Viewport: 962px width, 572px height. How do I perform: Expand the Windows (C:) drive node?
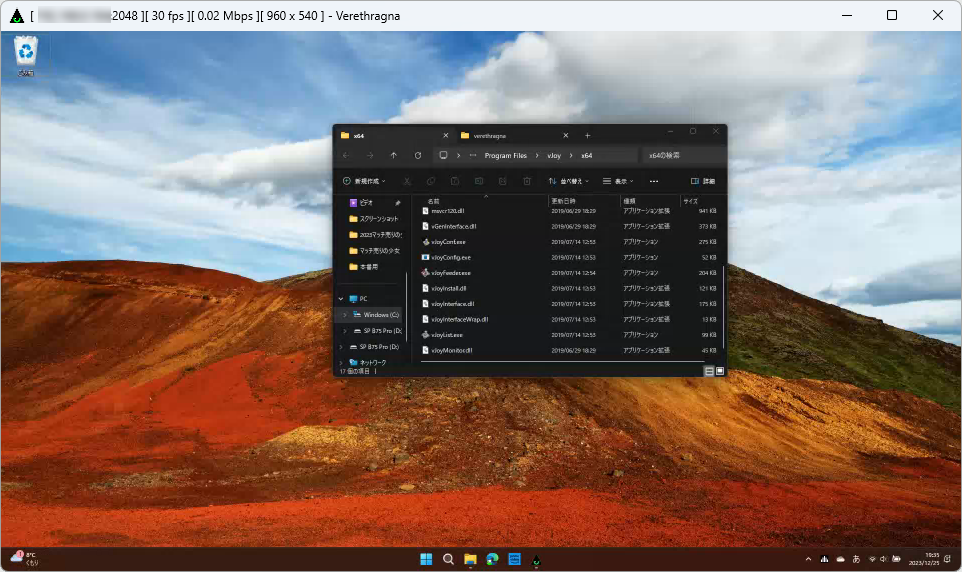click(x=345, y=315)
